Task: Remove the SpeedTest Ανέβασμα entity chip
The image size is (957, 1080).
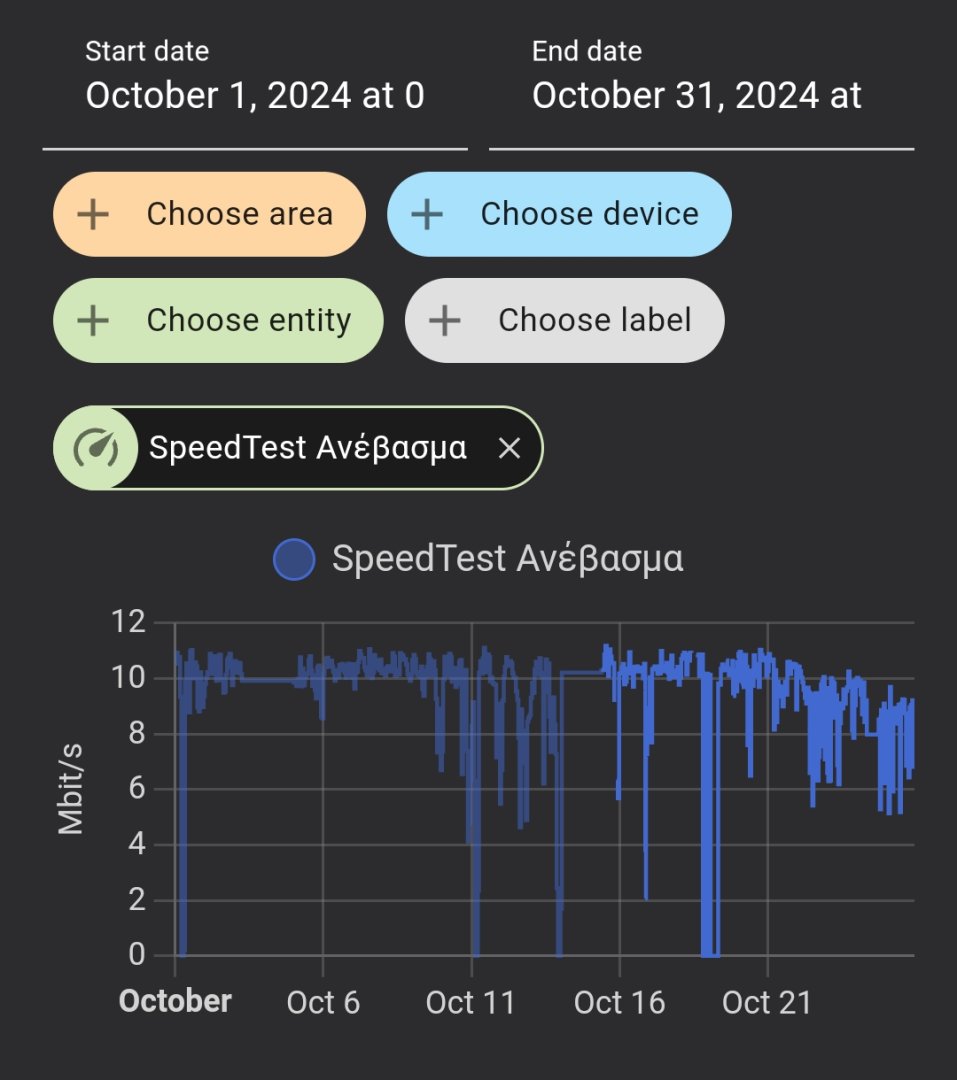Action: (509, 449)
